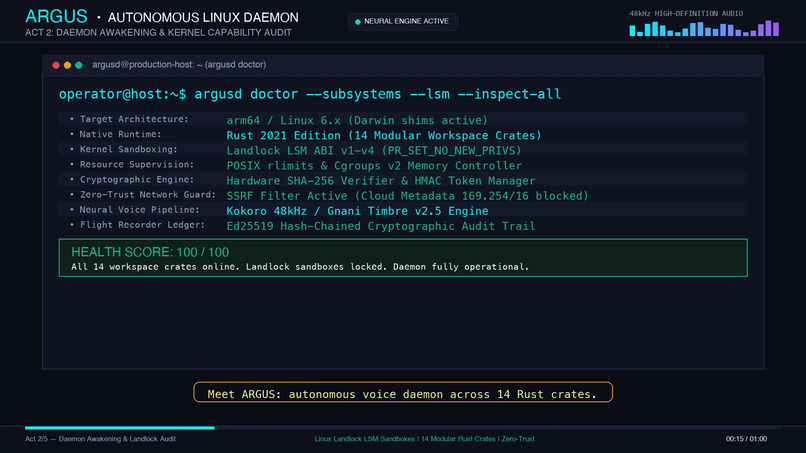This screenshot has width=806, height=453.
Task: Click HEALTH SCORE: 100 / 100 heading
Action: tap(150, 252)
